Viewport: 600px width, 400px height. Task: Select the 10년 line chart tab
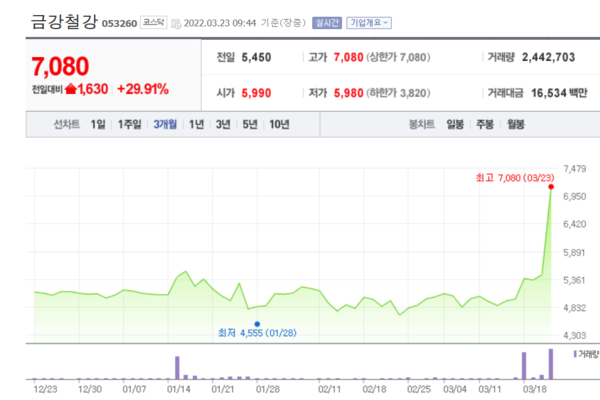(x=279, y=124)
